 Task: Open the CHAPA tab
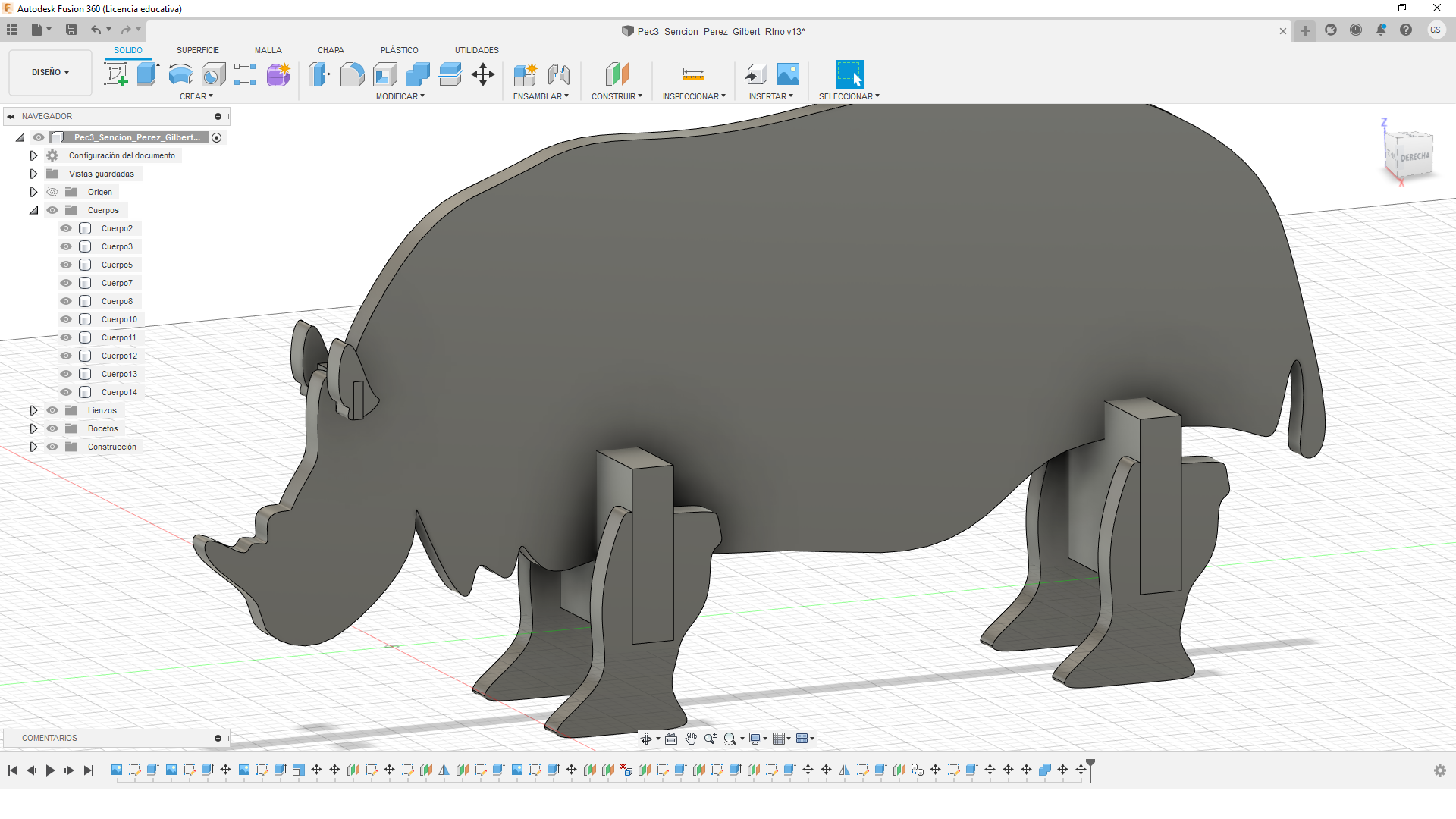click(331, 50)
